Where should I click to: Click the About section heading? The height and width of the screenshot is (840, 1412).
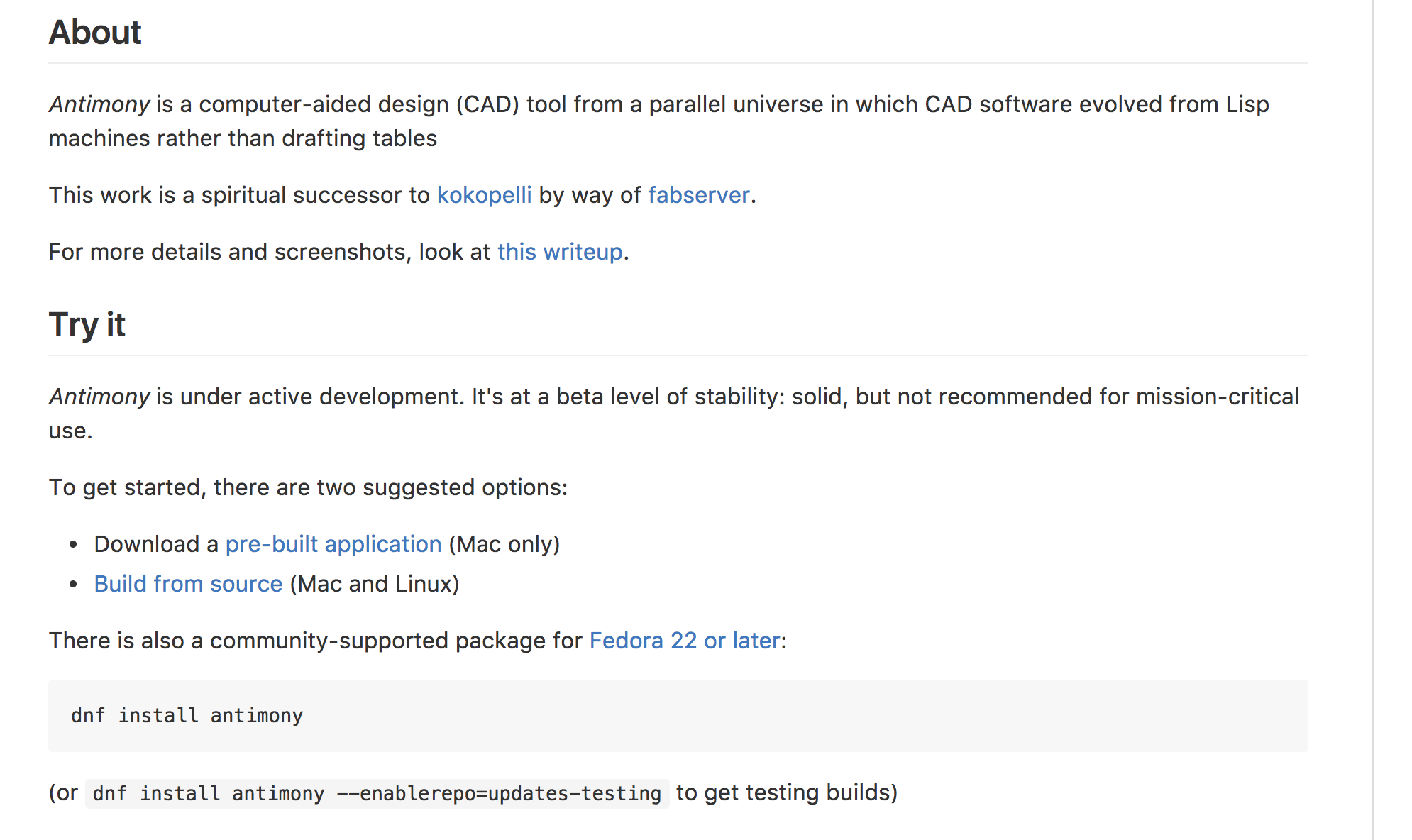pos(95,33)
